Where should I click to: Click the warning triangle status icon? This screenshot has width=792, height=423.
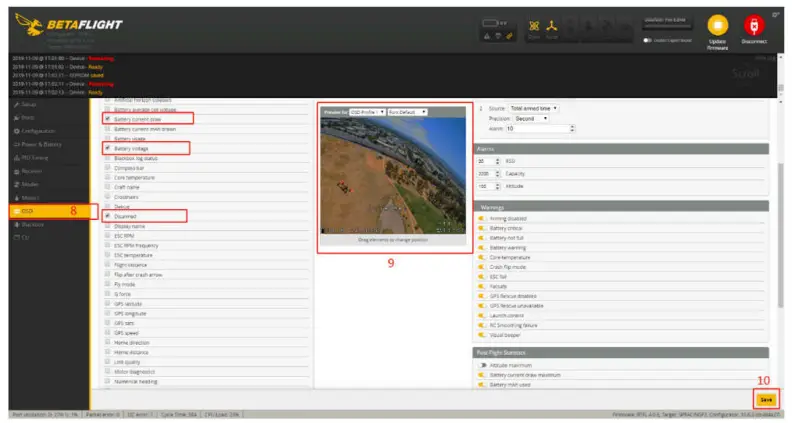coord(486,35)
